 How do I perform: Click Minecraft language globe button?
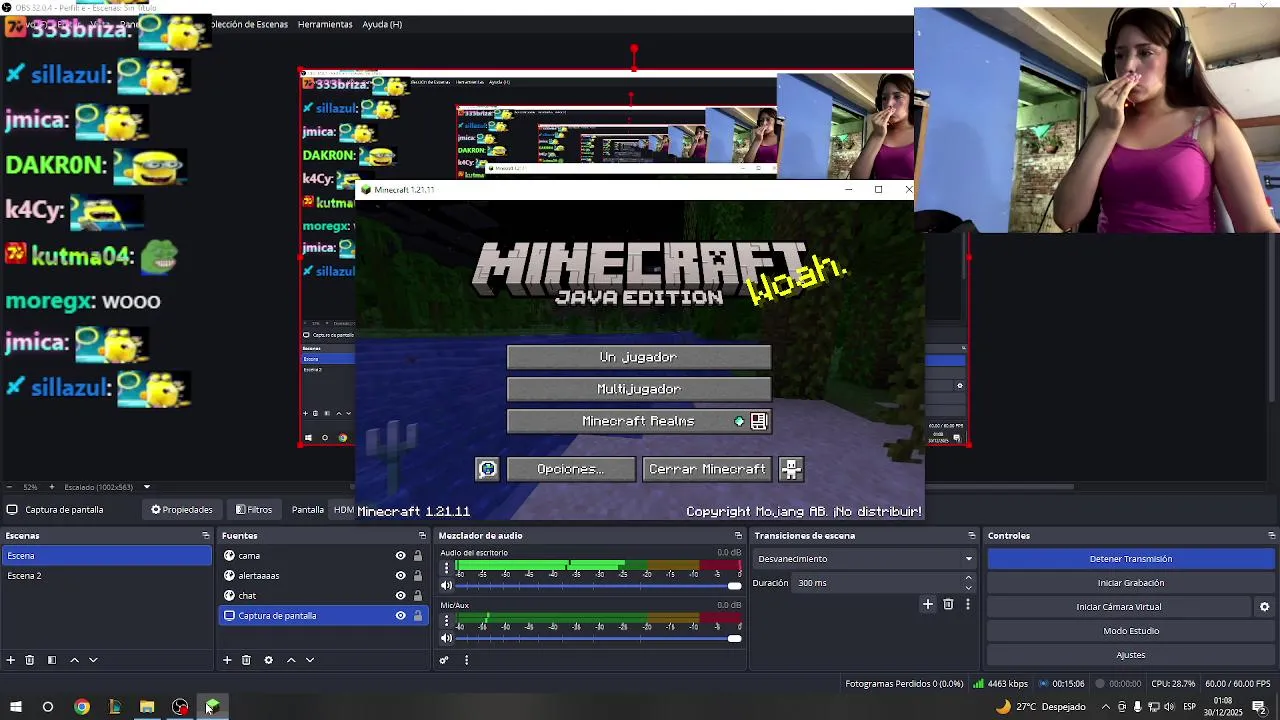tap(487, 469)
